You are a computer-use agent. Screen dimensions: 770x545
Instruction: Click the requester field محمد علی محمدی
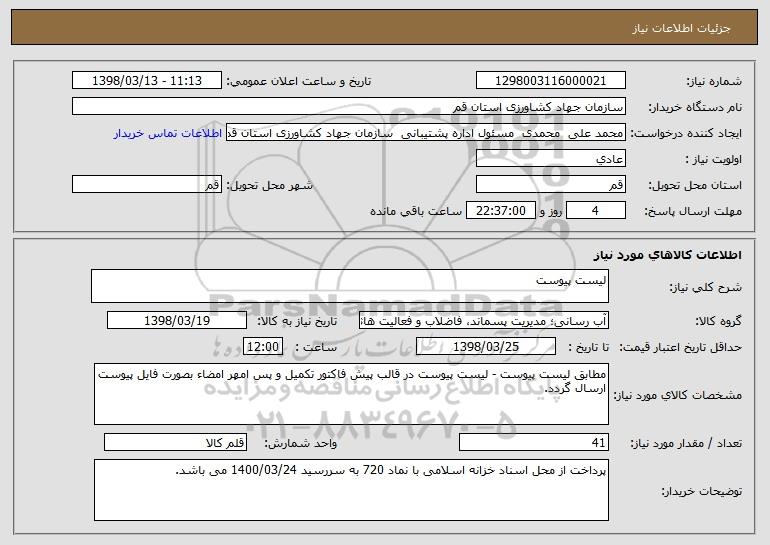tap(426, 133)
